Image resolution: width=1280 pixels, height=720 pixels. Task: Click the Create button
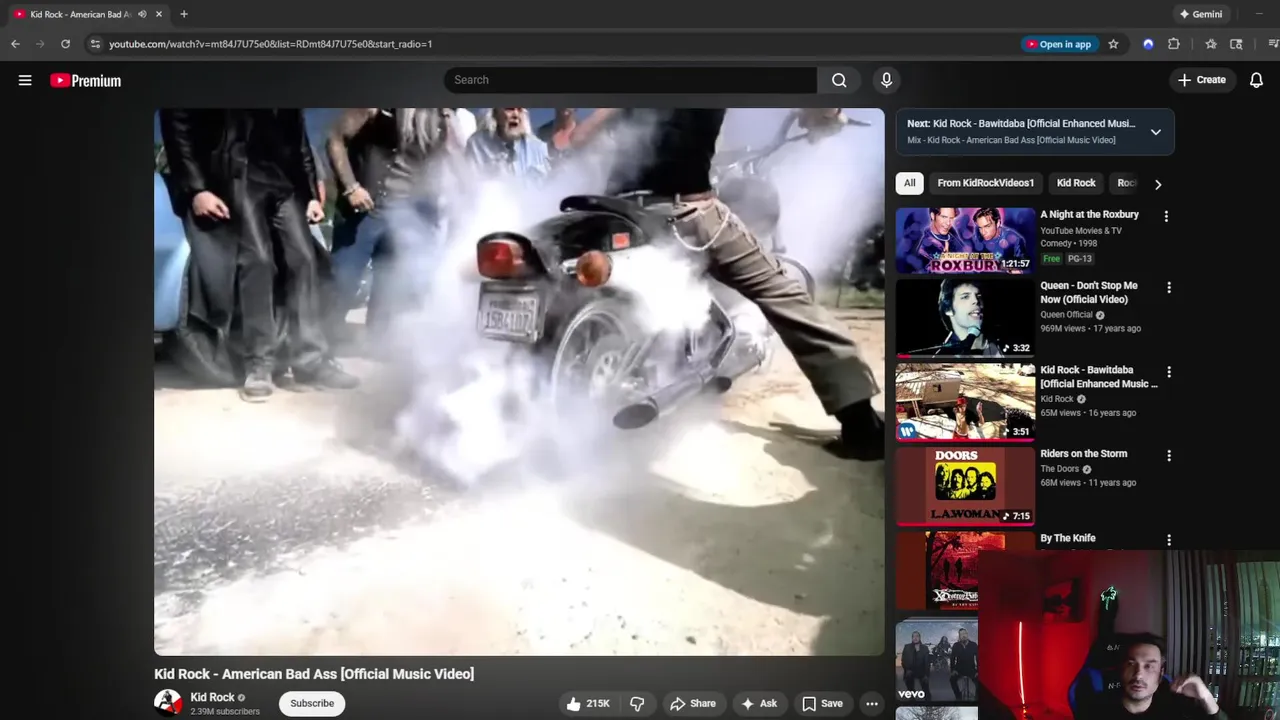point(1202,80)
